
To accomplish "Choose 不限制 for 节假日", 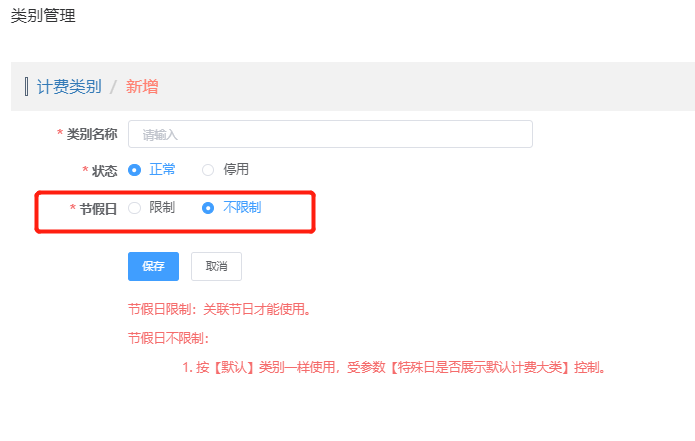I will (x=208, y=208).
